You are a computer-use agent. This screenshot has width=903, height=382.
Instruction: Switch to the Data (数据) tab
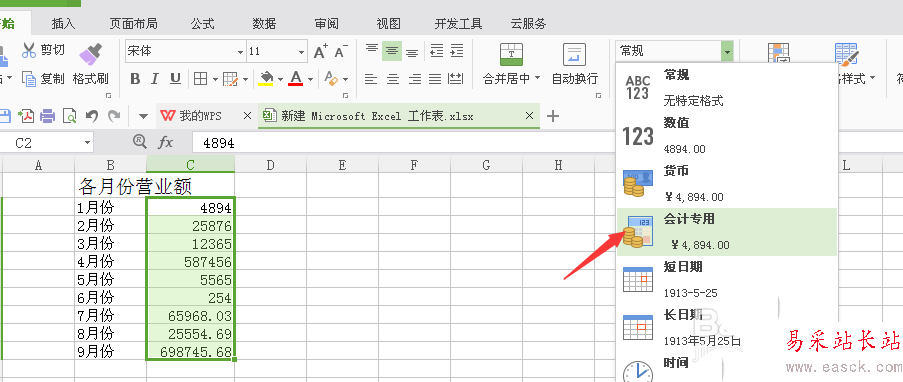264,24
